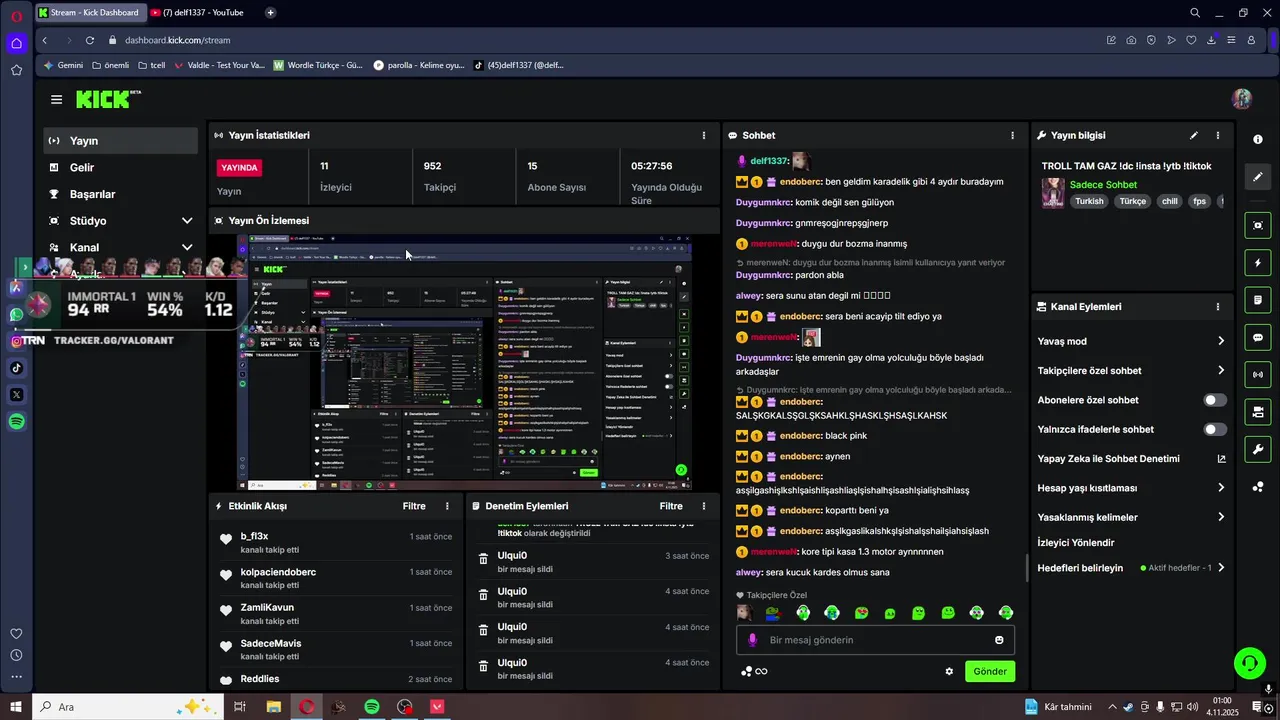Click the Windows taskbar search box
Screen dimensions: 1280x720
126,707
